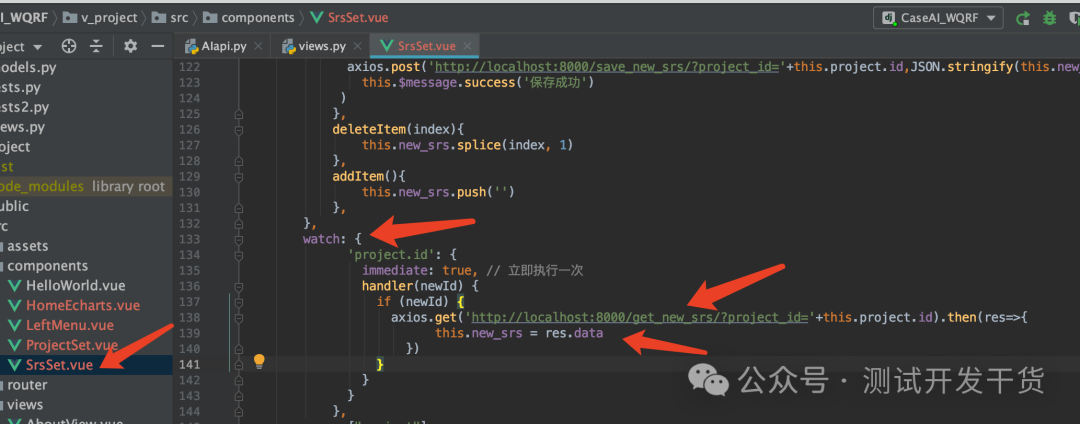Fold the 'project.id' block at line 134

pyautogui.click(x=239, y=255)
